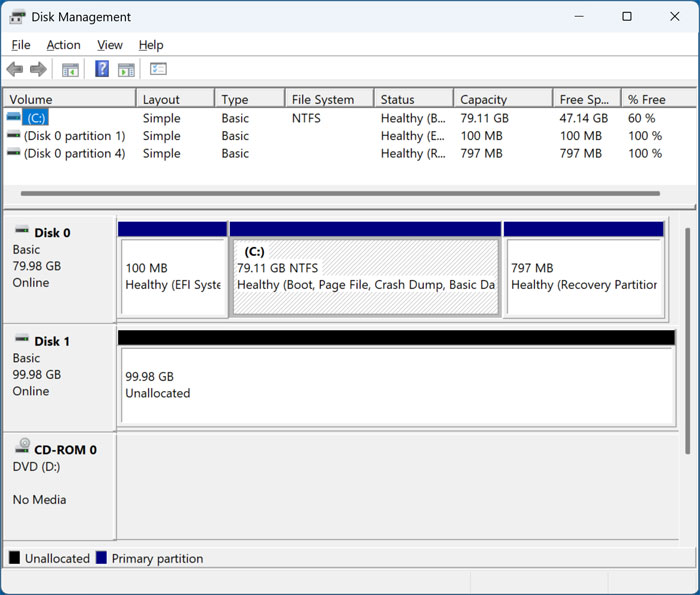Click the Primary partition legend label
Viewport: 700px width, 595px height.
coord(157,559)
